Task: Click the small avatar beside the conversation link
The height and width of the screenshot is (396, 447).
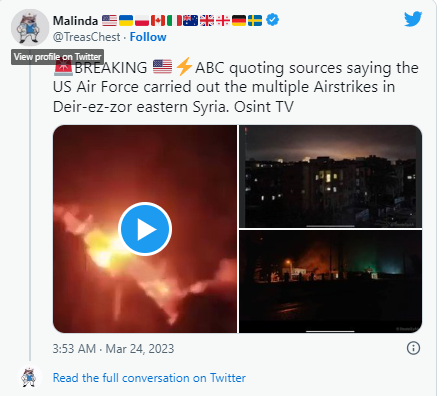Action: (x=29, y=377)
